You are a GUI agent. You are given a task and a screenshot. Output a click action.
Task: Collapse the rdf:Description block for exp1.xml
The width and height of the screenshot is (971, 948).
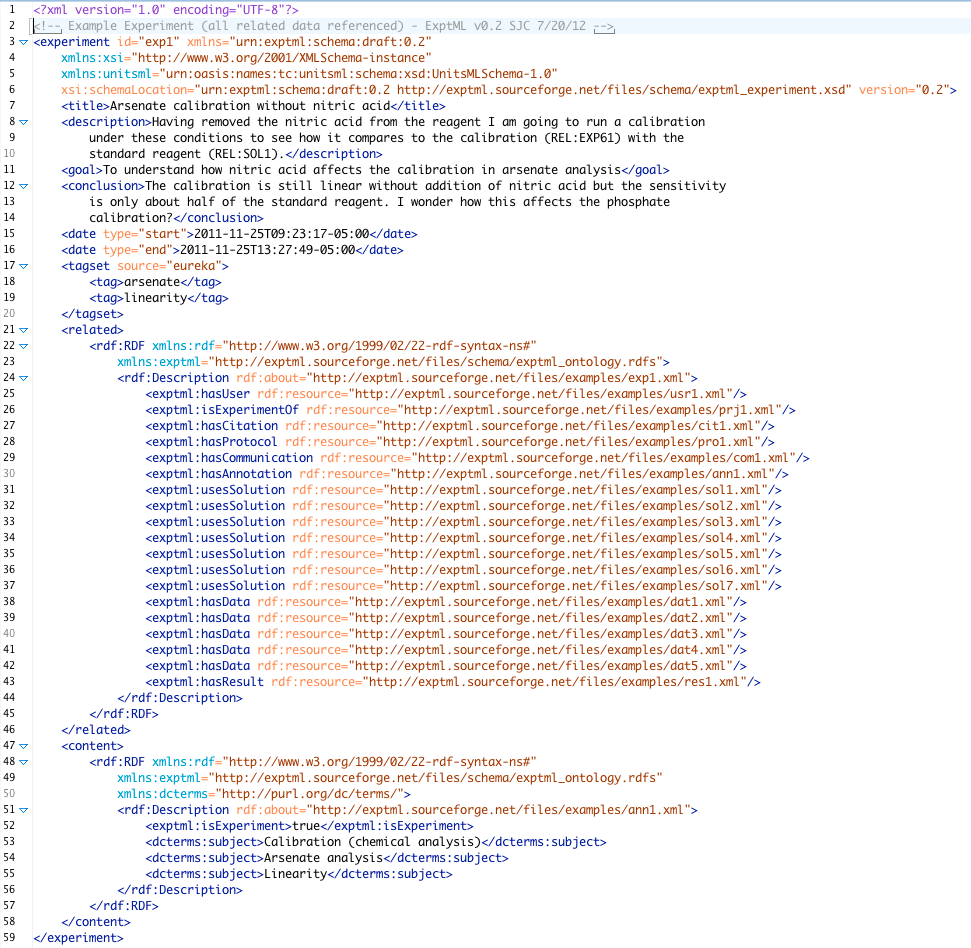click(23, 377)
